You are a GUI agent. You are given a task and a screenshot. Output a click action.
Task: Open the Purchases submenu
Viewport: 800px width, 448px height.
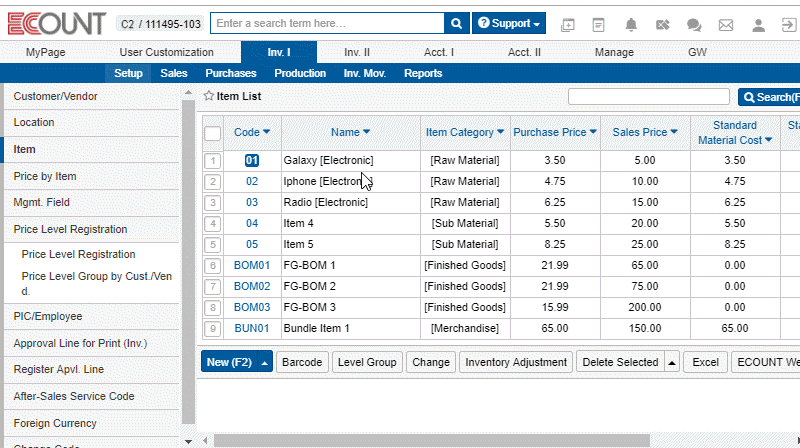click(x=231, y=73)
